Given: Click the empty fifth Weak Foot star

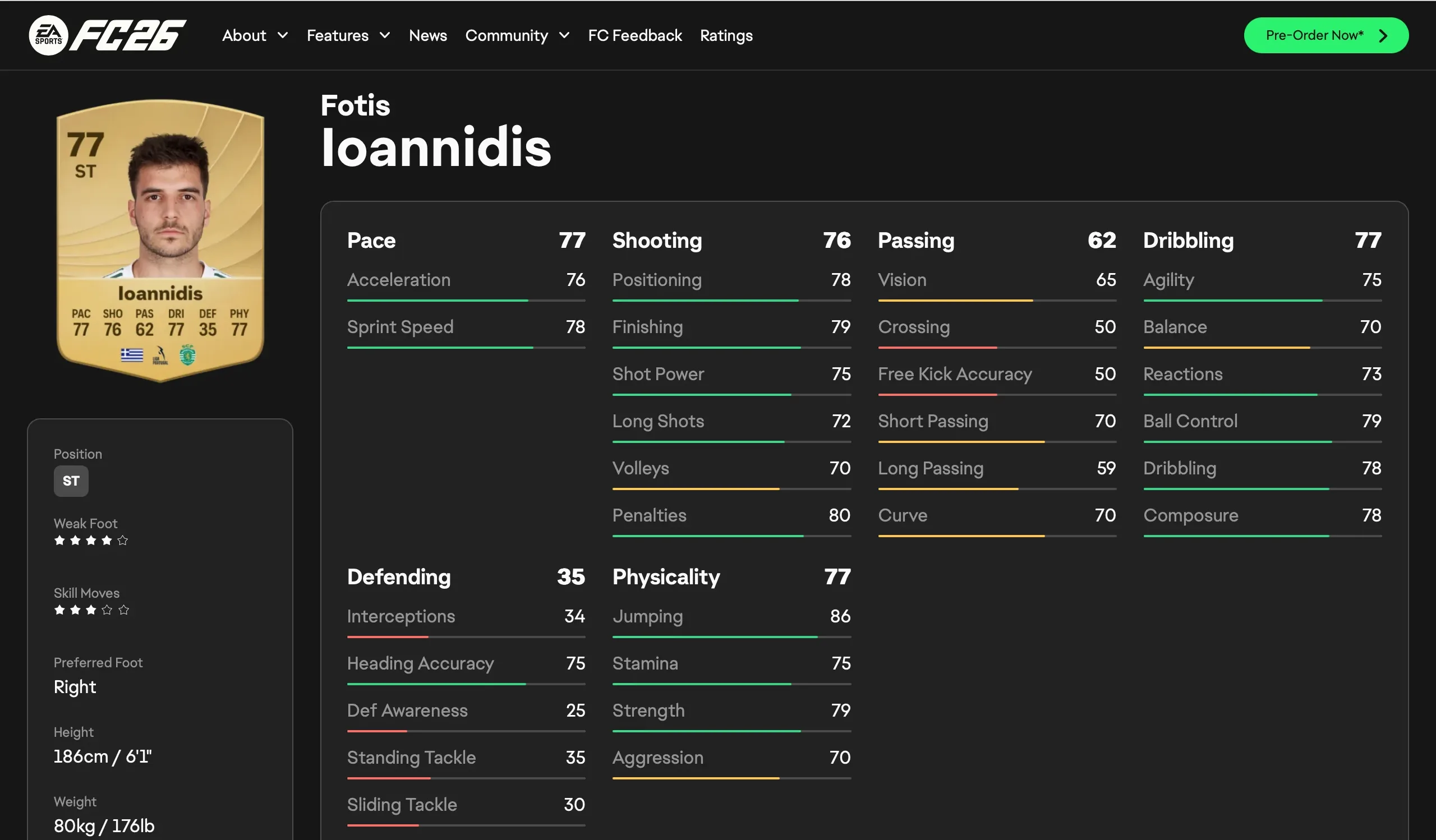Looking at the screenshot, I should coord(122,541).
